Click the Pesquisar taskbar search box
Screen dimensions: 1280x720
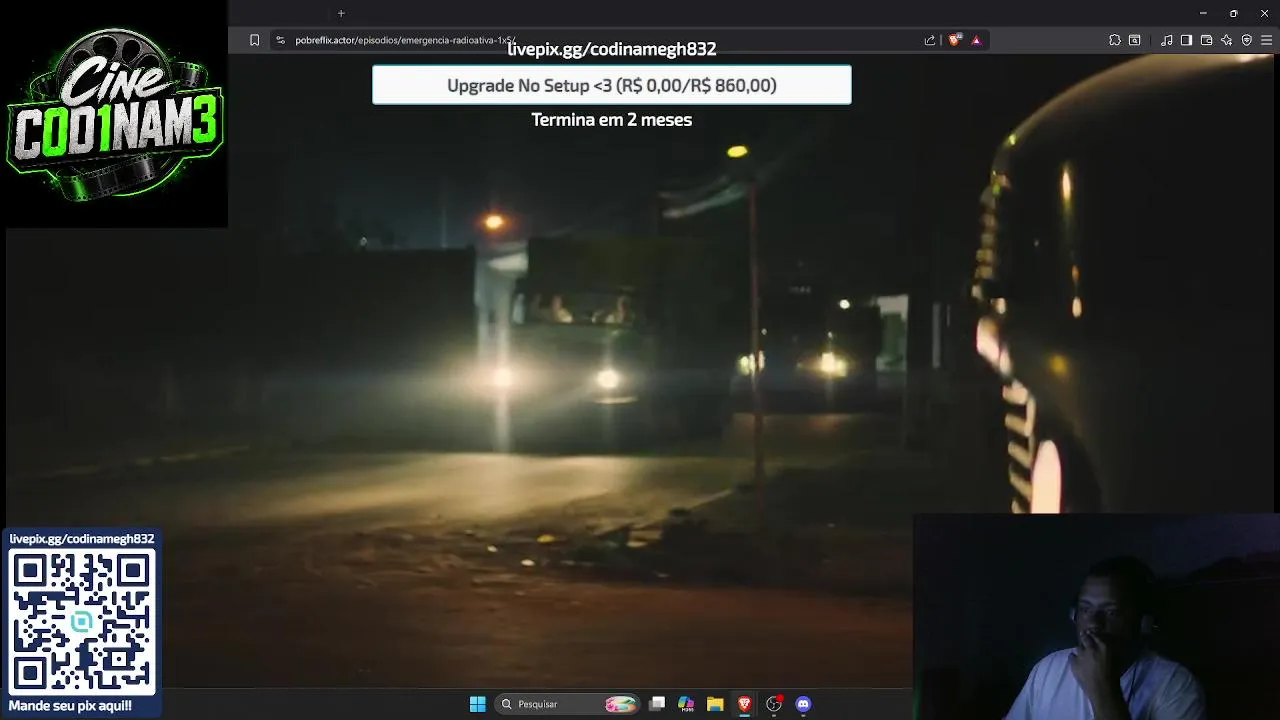[x=567, y=704]
